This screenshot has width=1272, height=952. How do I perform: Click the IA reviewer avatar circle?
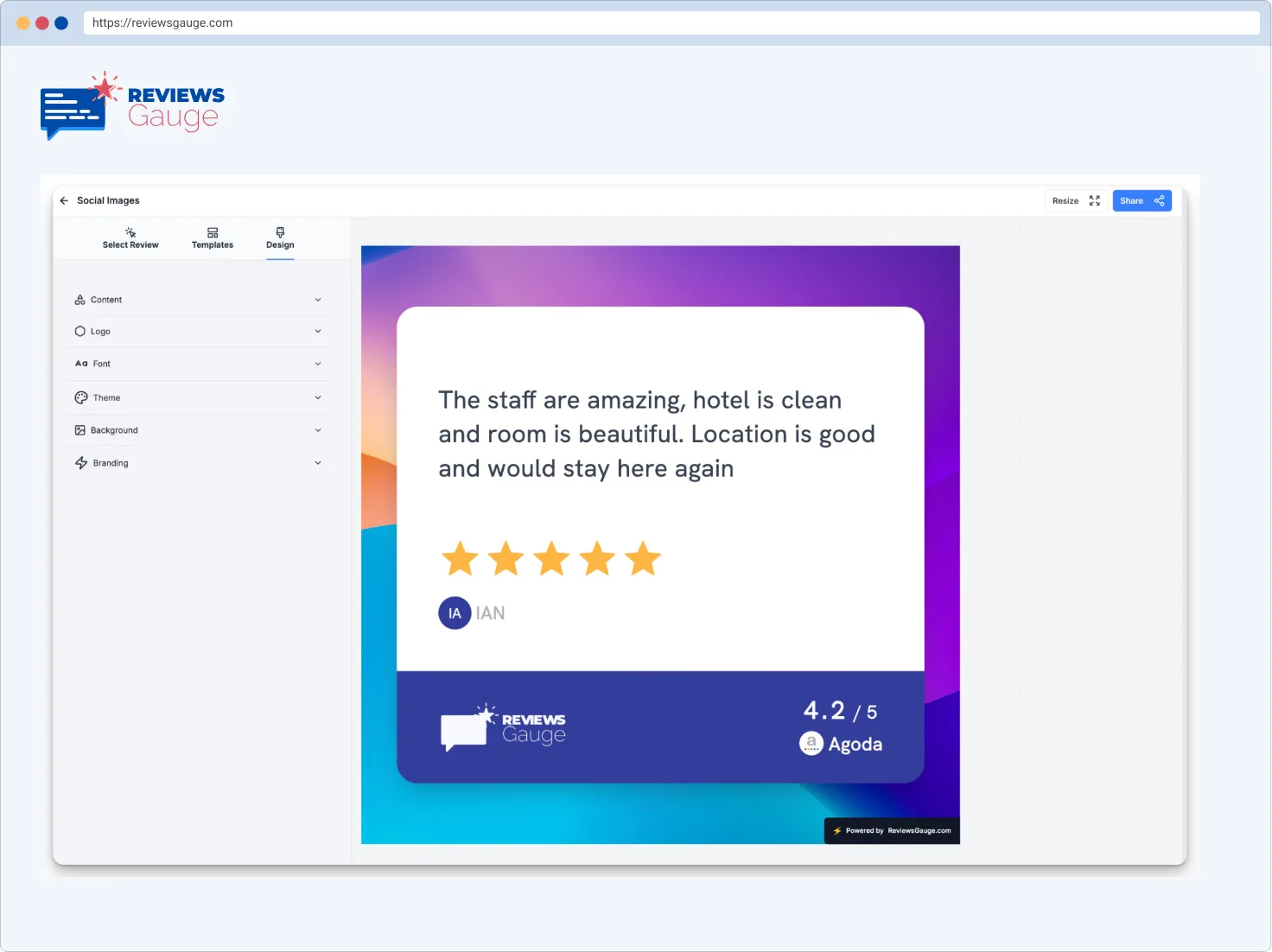click(455, 613)
